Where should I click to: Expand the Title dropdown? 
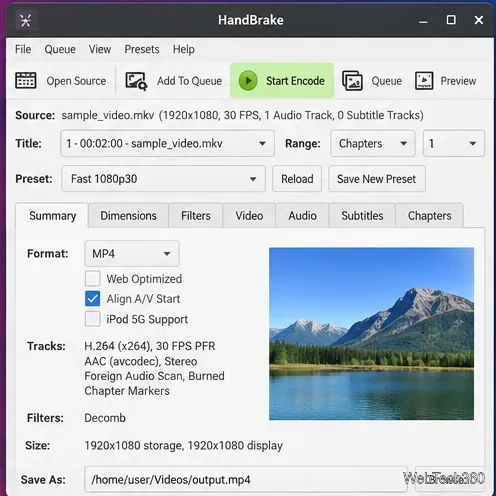(x=167, y=143)
